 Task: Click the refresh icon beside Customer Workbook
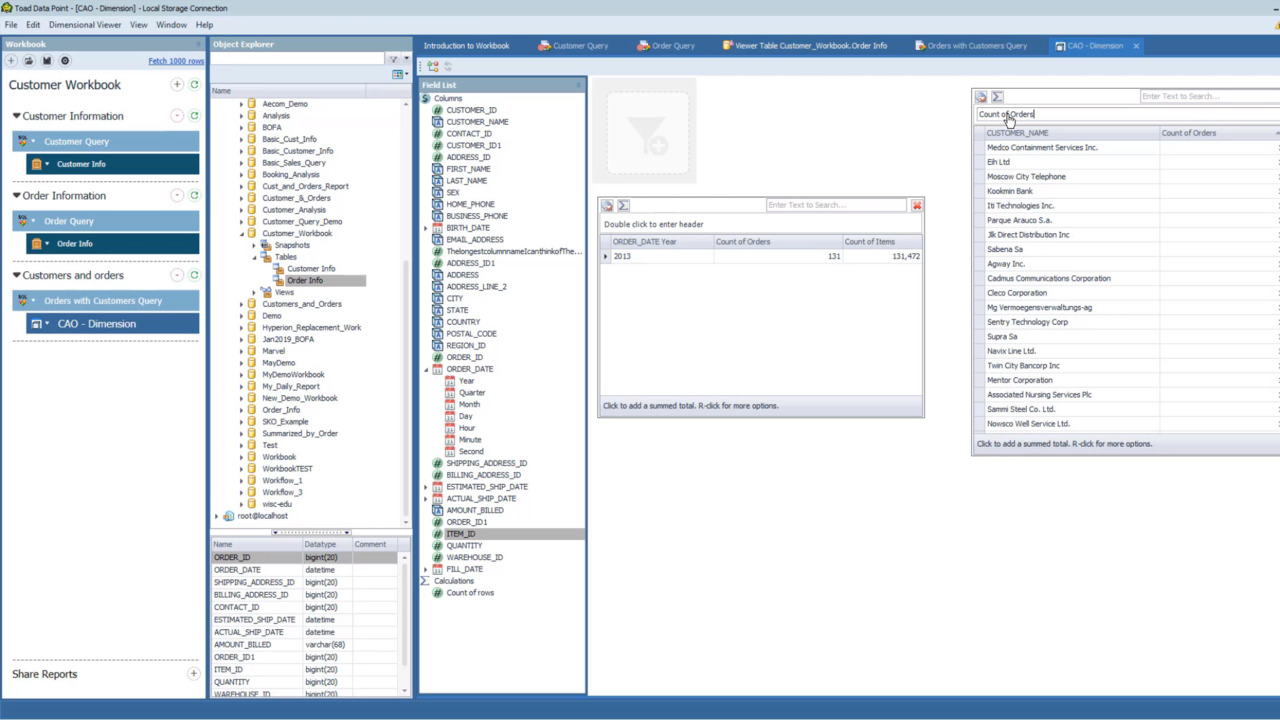(x=194, y=84)
